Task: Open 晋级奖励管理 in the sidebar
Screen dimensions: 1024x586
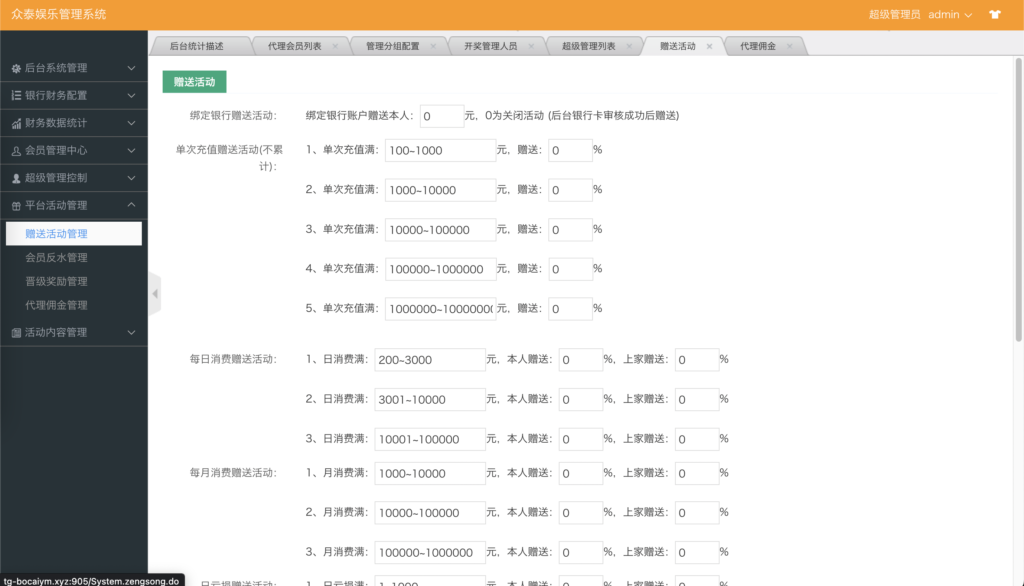Action: coord(56,282)
